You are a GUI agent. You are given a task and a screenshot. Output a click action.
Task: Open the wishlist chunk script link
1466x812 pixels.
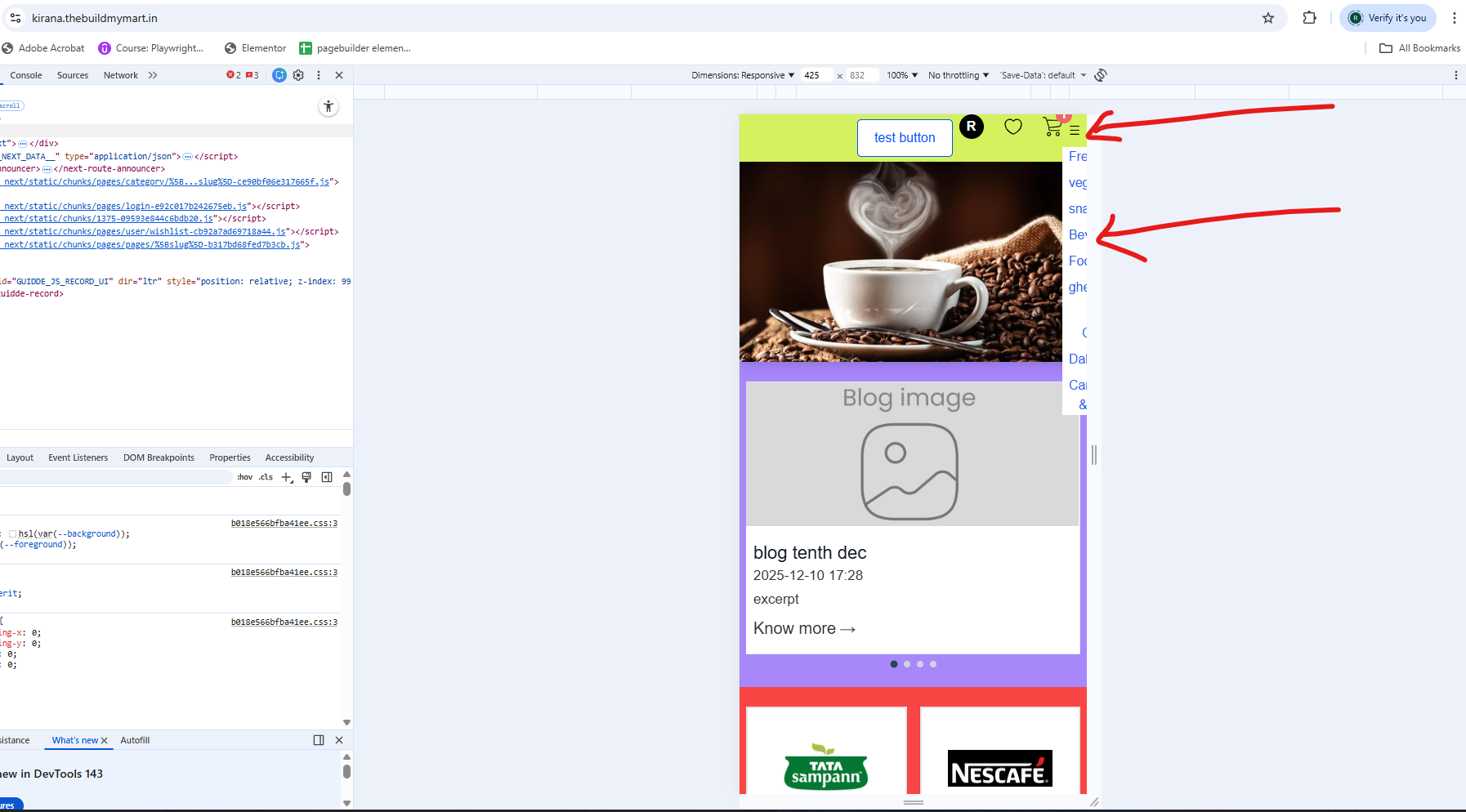click(144, 232)
